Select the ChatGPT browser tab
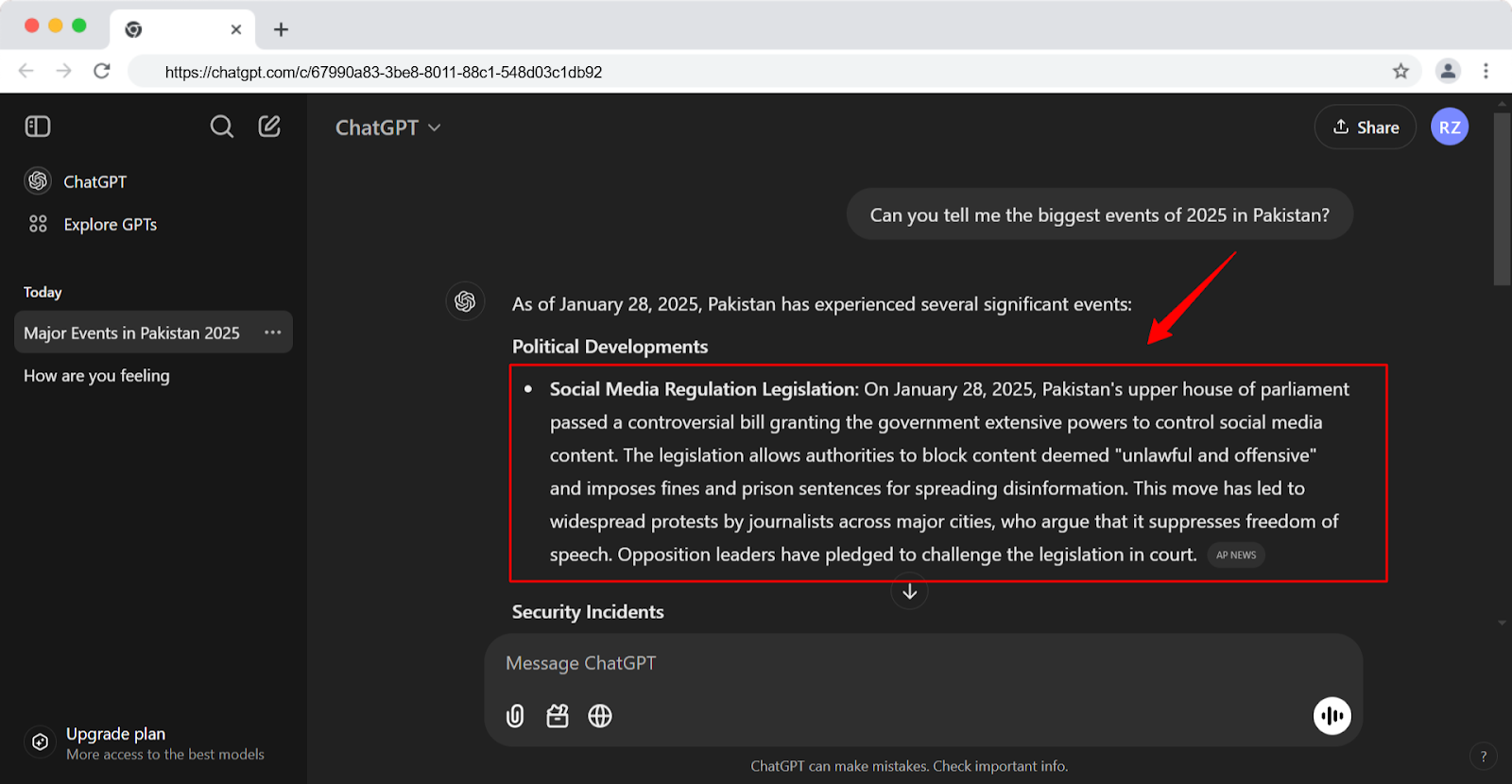Image resolution: width=1512 pixels, height=784 pixels. (183, 29)
